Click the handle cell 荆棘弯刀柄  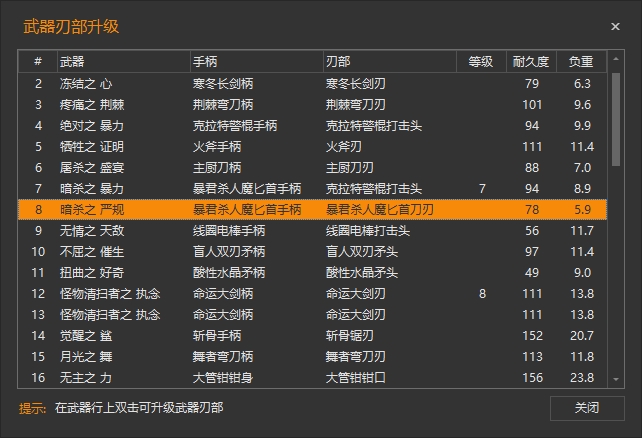(x=223, y=105)
